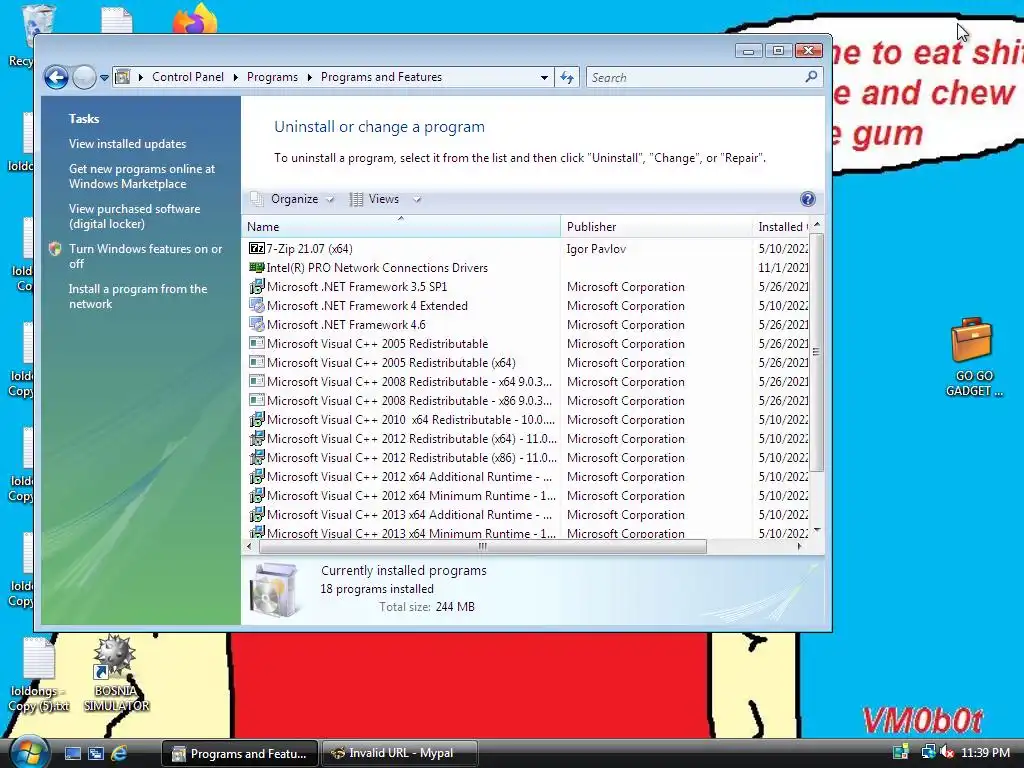
Task: Click the network tray icon
Action: 928,752
